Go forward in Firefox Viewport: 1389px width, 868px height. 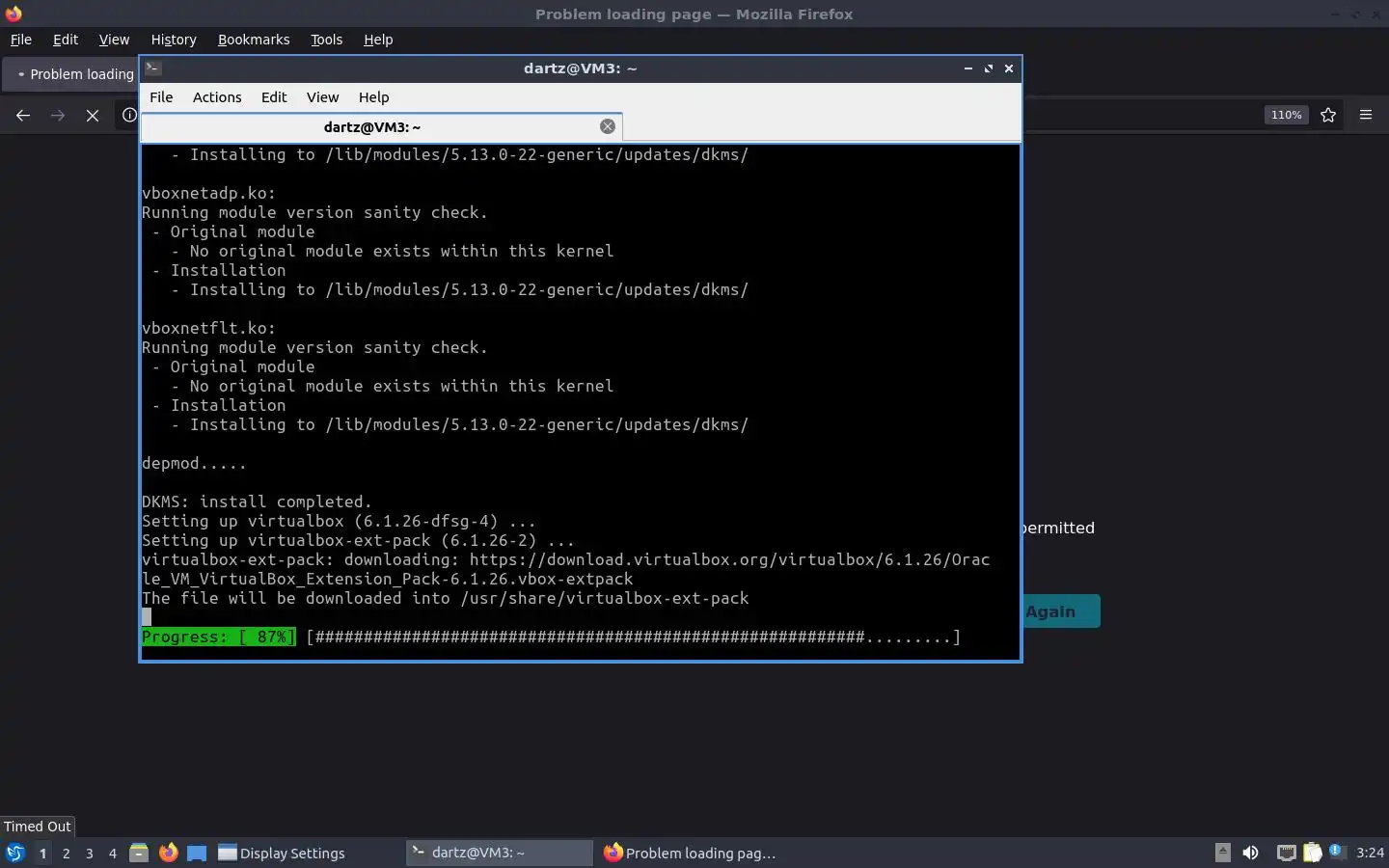point(58,115)
